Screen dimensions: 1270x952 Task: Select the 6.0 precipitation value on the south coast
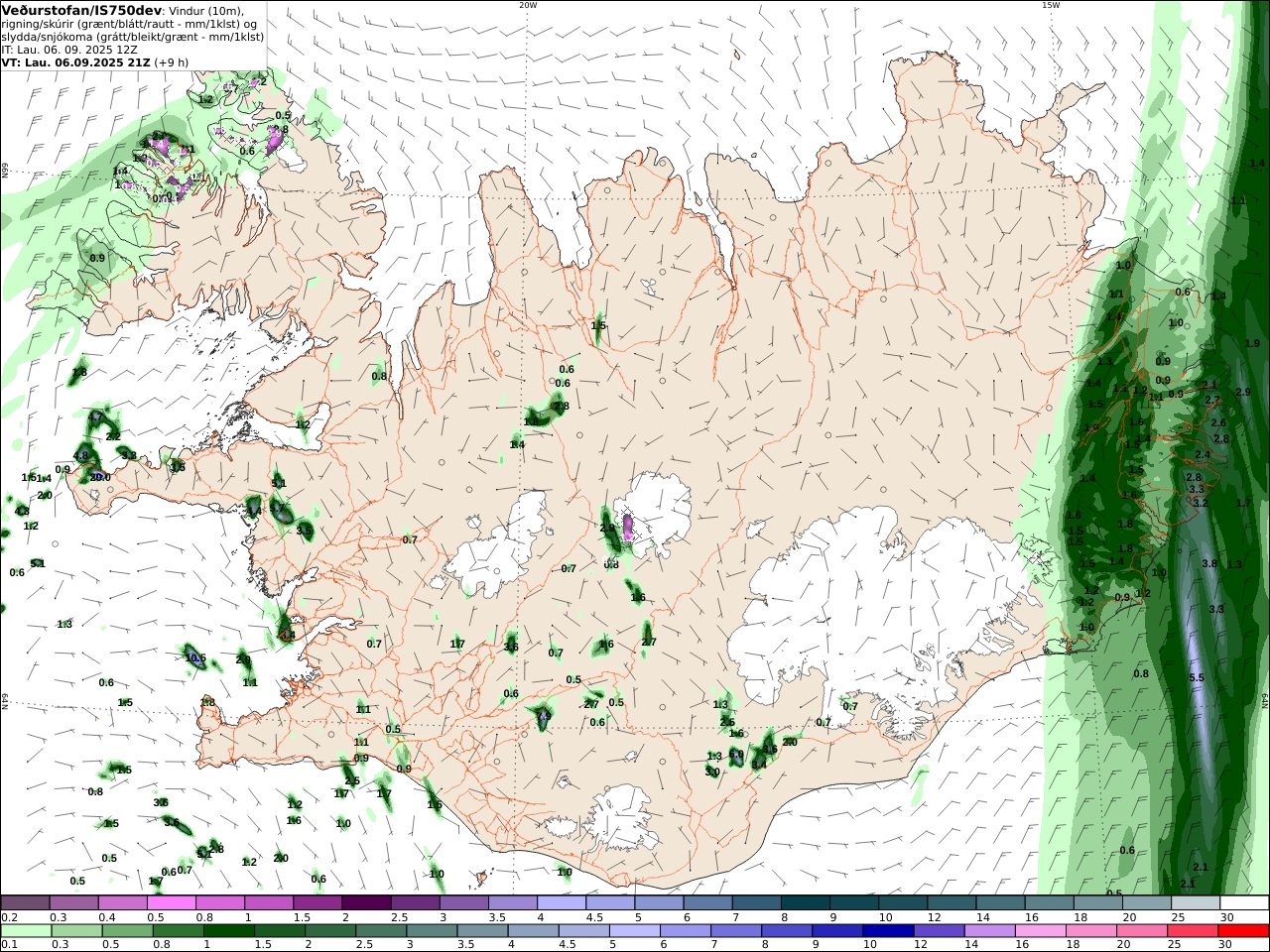[736, 755]
